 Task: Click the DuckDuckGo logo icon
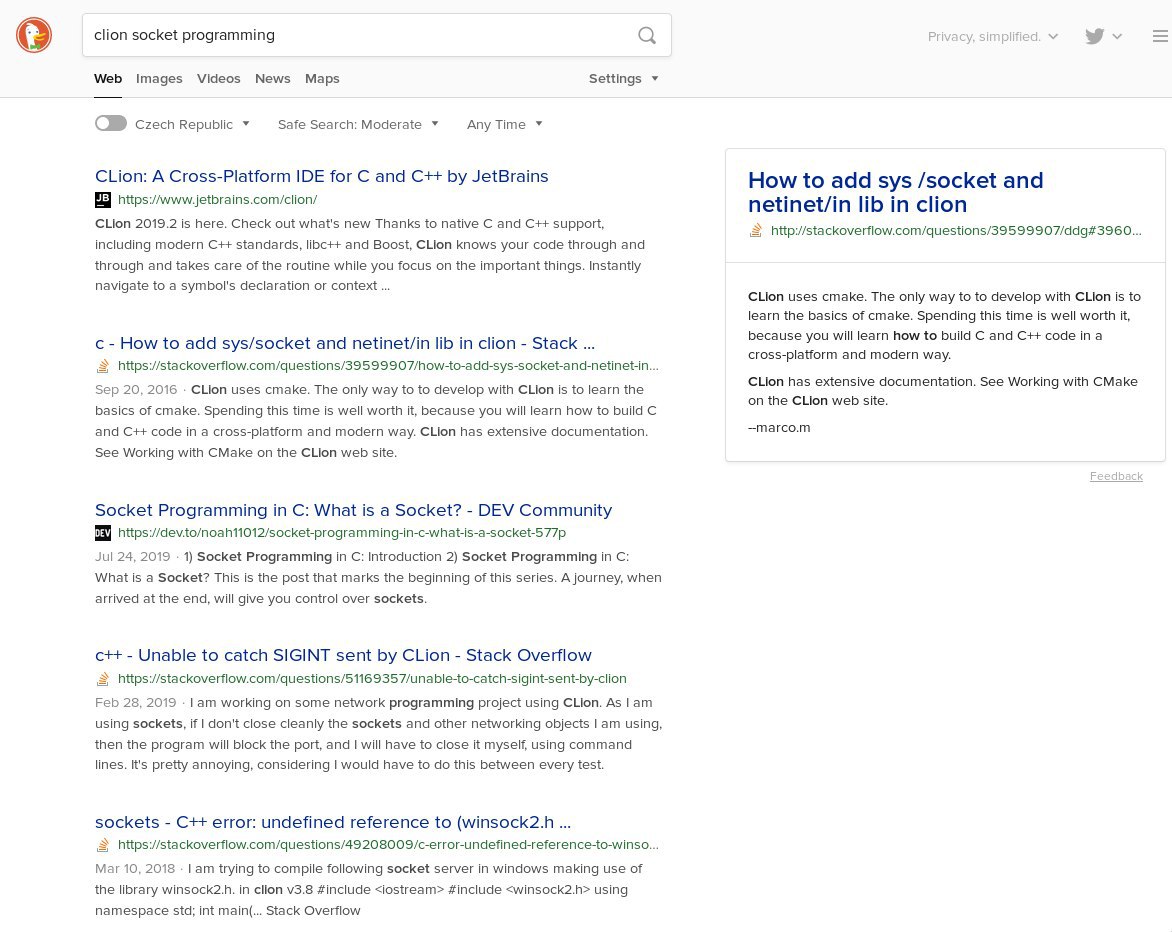(34, 35)
